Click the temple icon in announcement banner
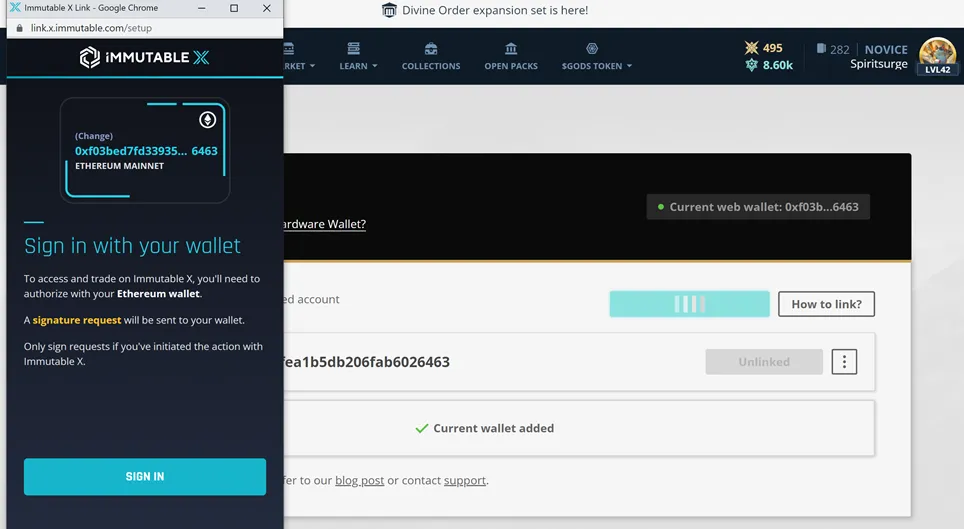 [389, 10]
